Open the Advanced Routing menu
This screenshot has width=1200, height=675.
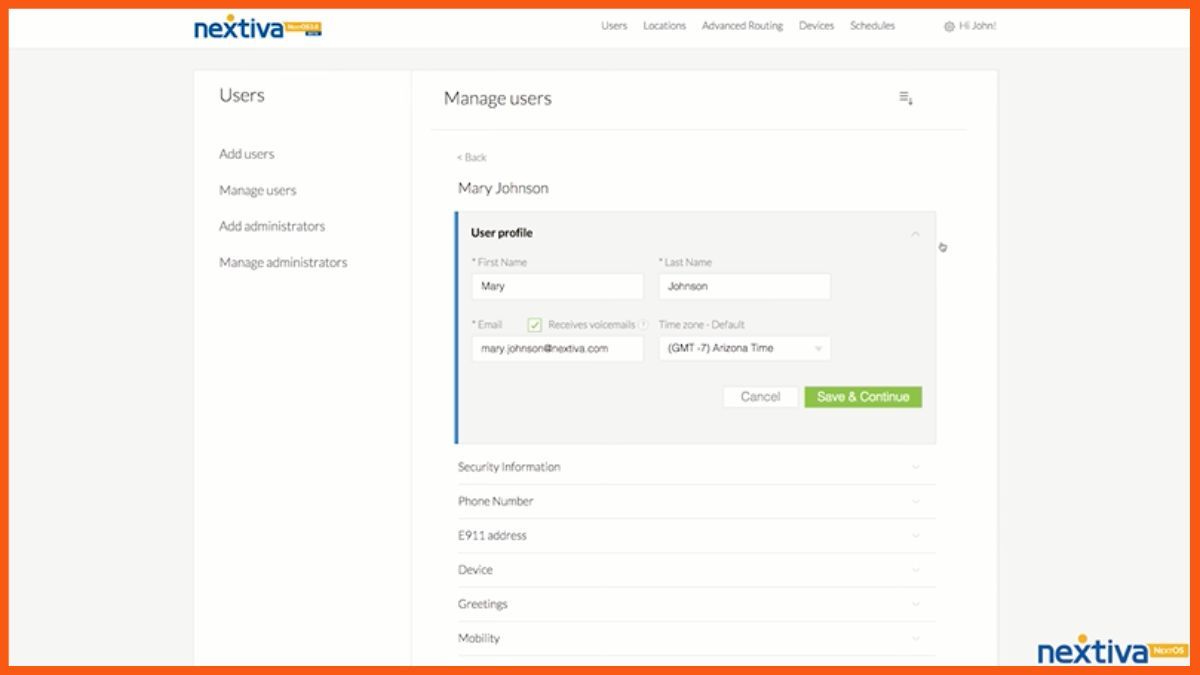pyautogui.click(x=742, y=26)
